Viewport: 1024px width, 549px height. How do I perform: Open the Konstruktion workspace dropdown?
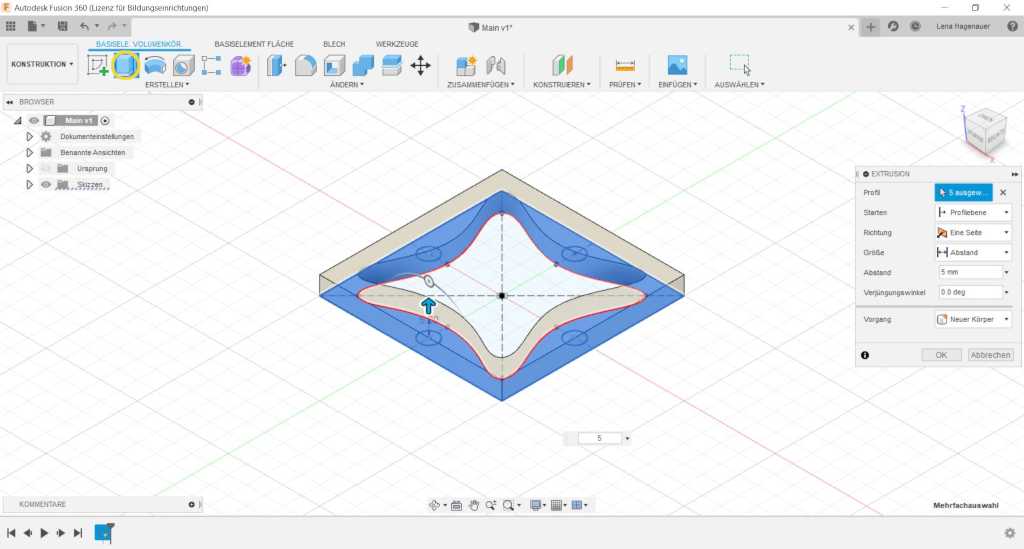click(42, 64)
